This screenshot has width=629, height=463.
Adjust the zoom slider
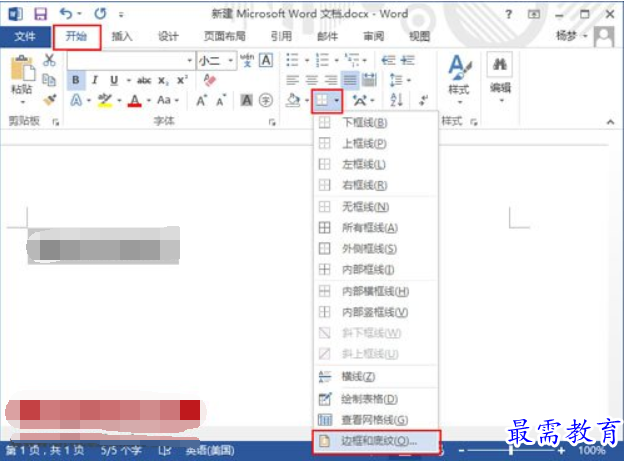pyautogui.click(x=511, y=451)
